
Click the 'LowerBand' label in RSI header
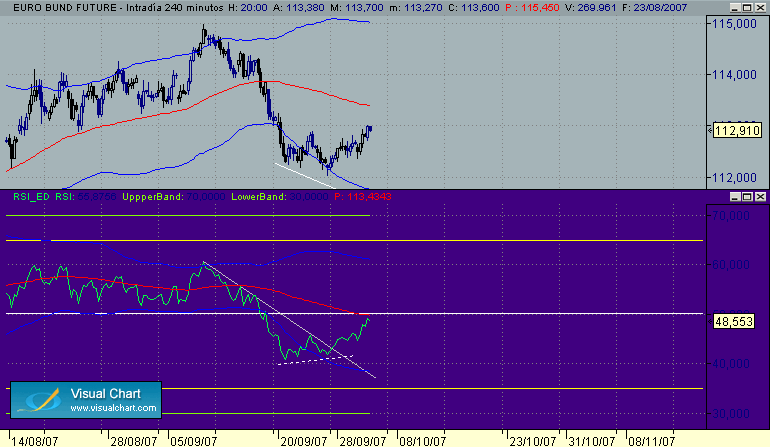(258, 196)
